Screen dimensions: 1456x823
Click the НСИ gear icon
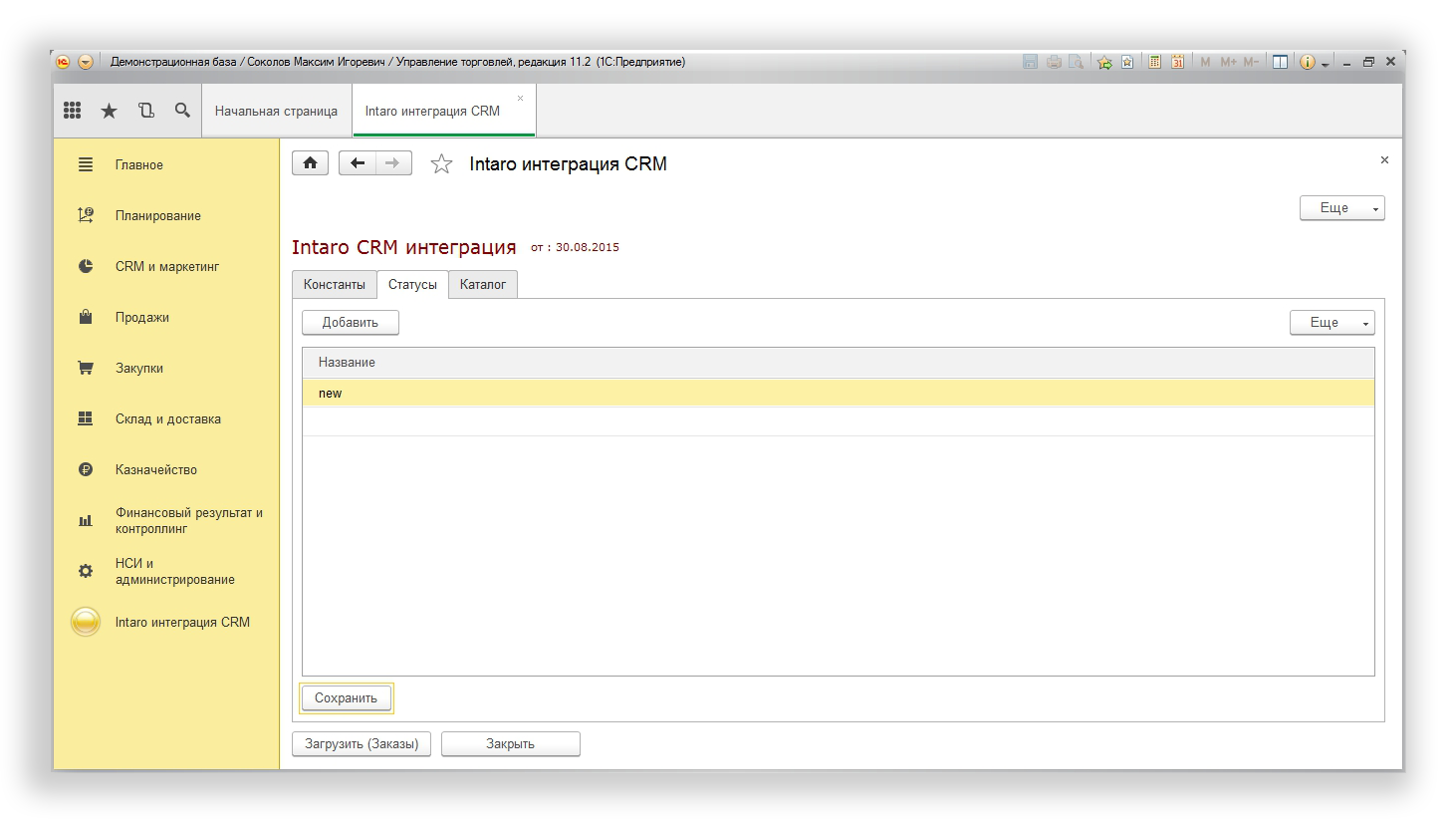tap(86, 571)
